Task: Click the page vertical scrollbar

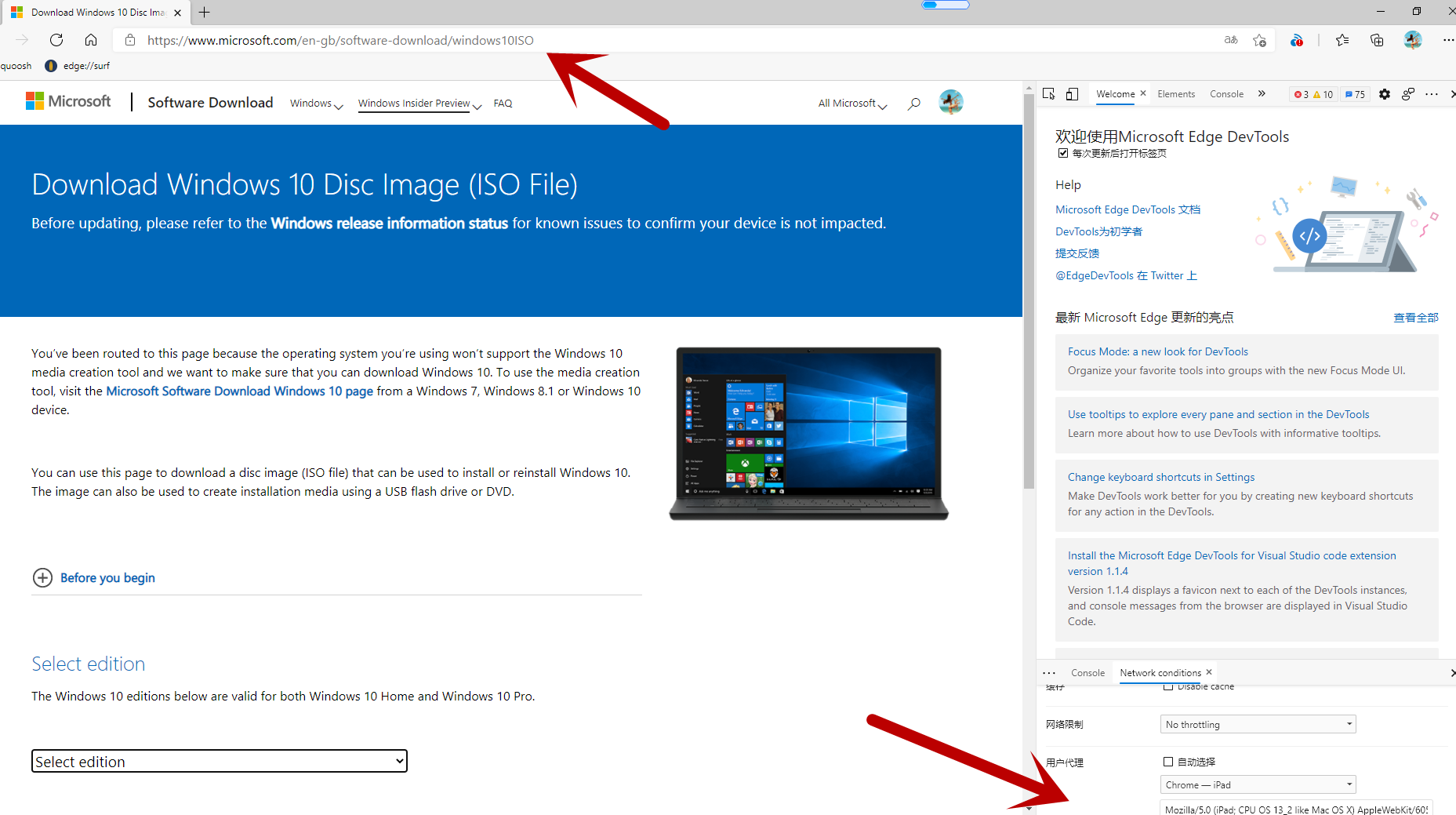Action: click(x=1029, y=293)
